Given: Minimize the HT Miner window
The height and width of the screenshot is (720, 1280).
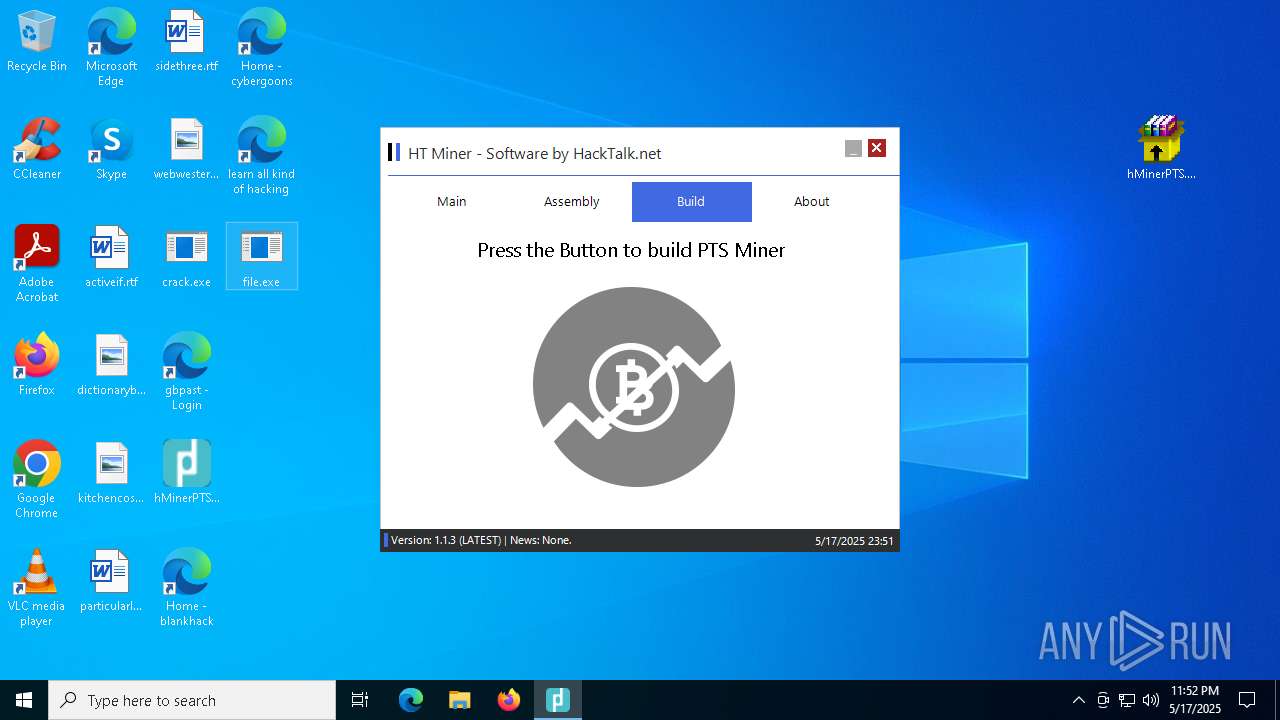Looking at the screenshot, I should (853, 148).
